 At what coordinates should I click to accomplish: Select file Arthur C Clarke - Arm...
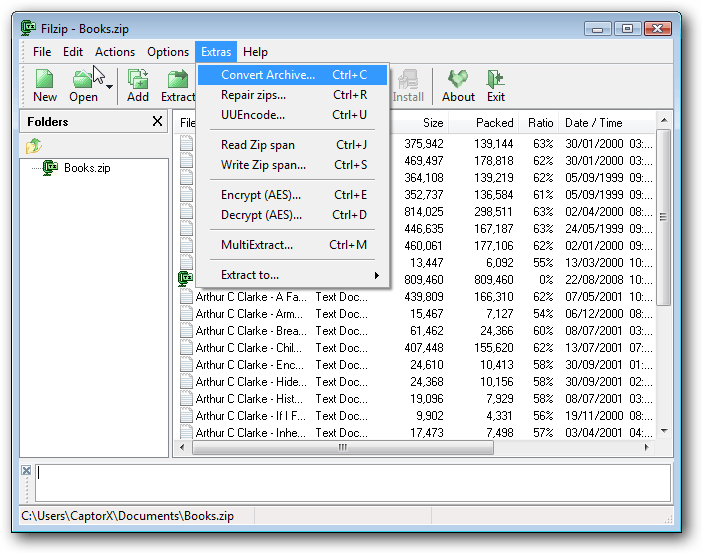click(249, 314)
